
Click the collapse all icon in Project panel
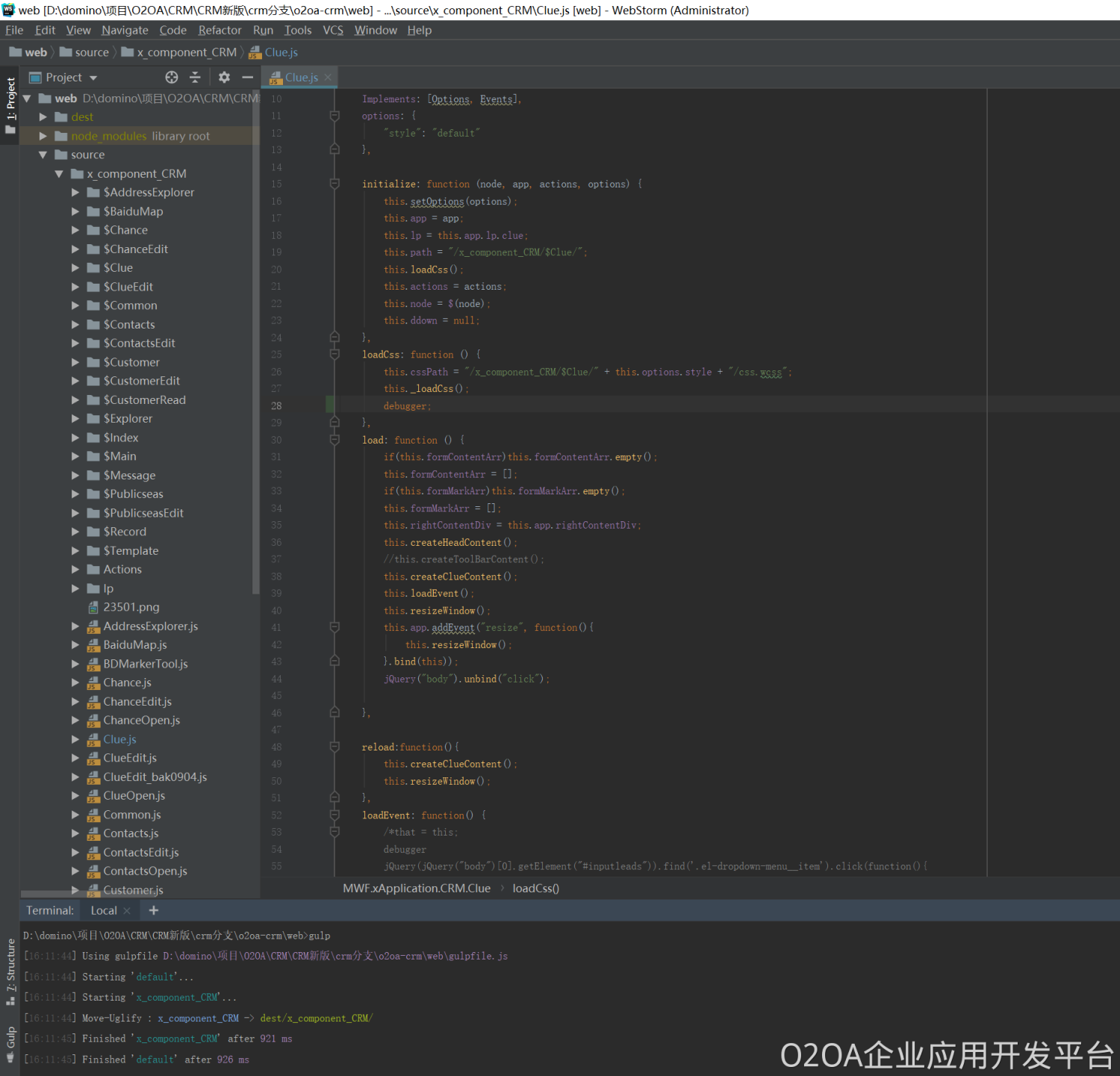[x=195, y=78]
